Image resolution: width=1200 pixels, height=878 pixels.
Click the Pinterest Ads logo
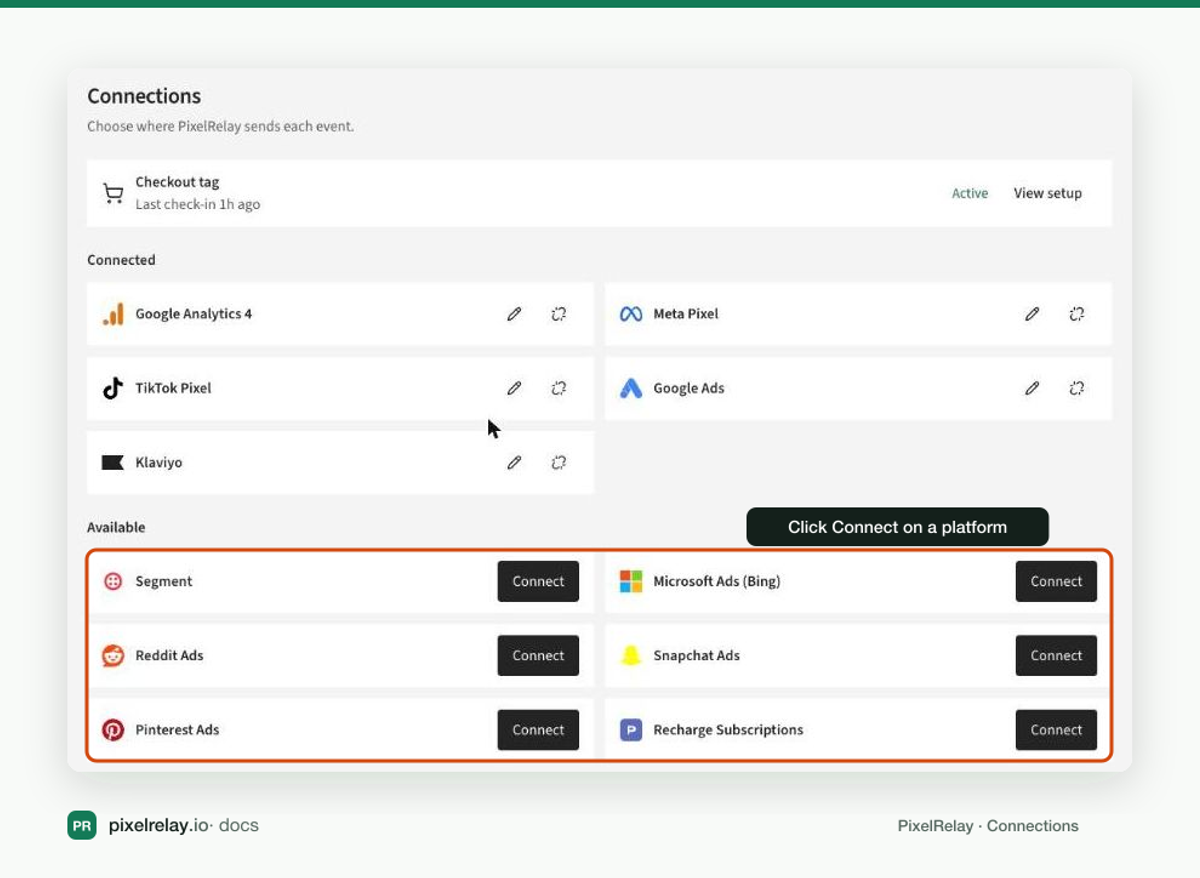[x=113, y=729]
